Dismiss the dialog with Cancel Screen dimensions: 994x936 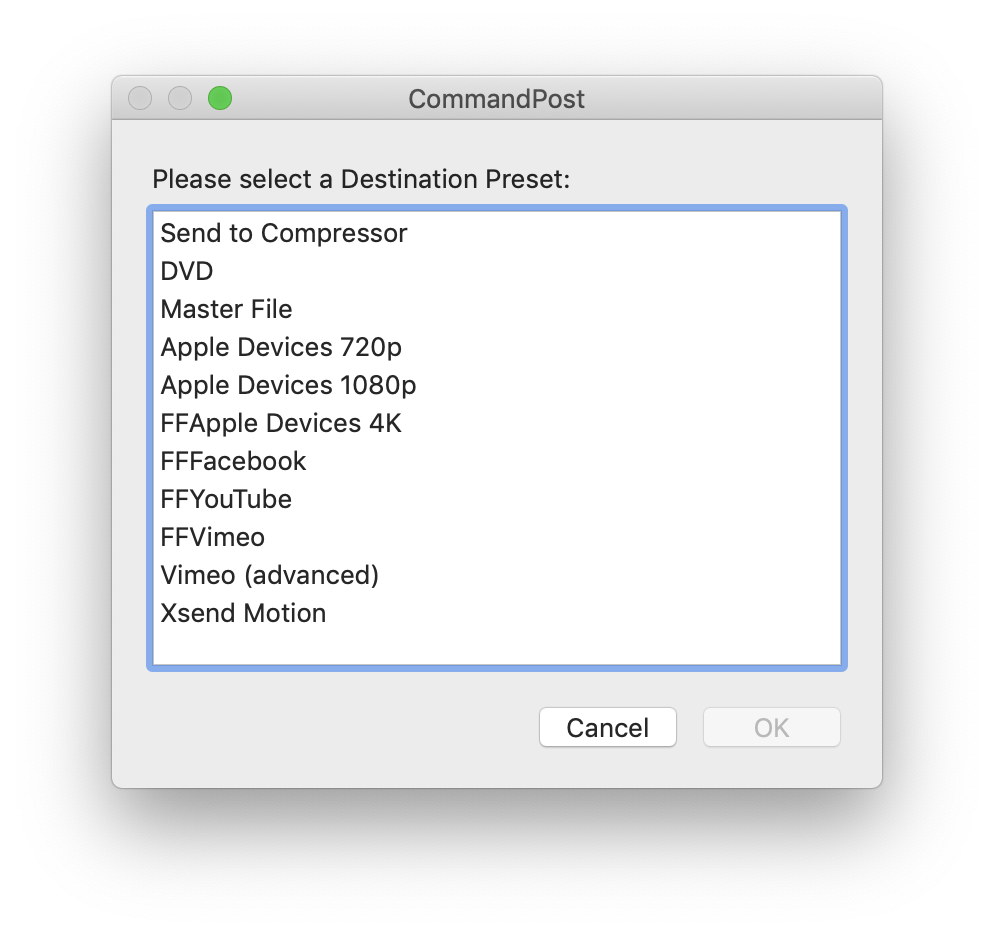607,727
